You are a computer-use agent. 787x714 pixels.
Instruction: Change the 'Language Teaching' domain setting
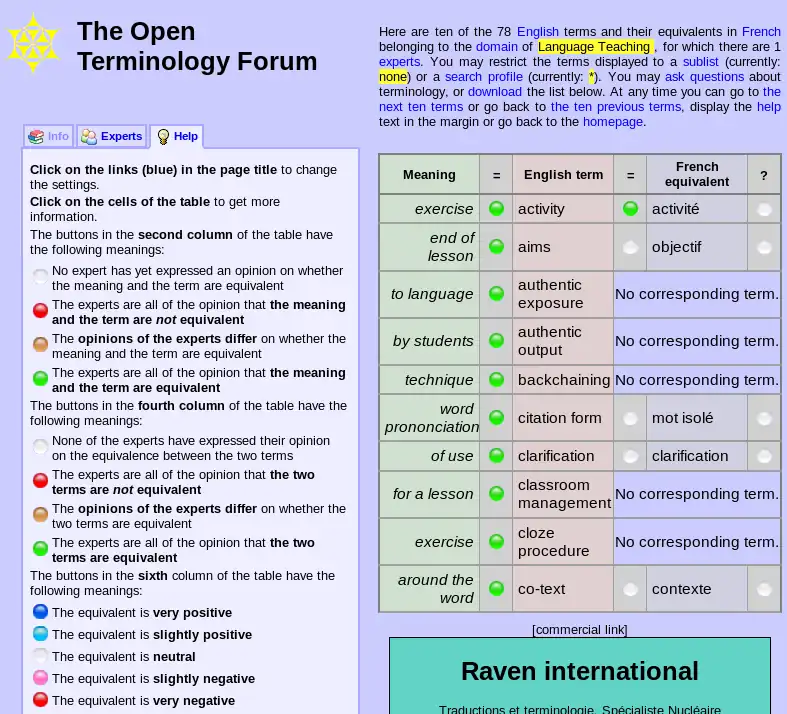(x=594, y=47)
